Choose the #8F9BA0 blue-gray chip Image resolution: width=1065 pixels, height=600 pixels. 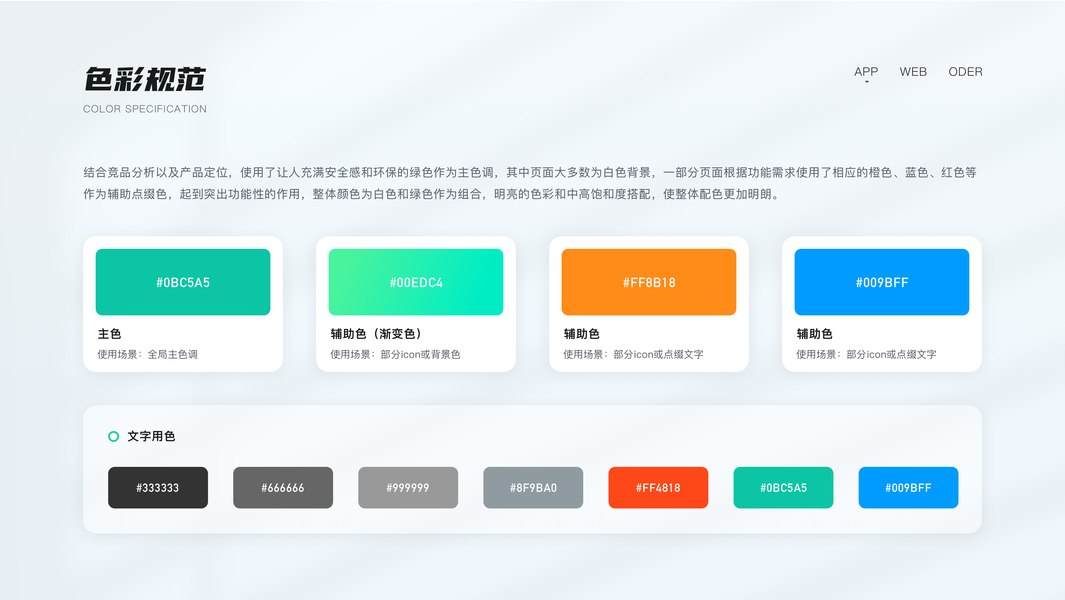tap(533, 487)
